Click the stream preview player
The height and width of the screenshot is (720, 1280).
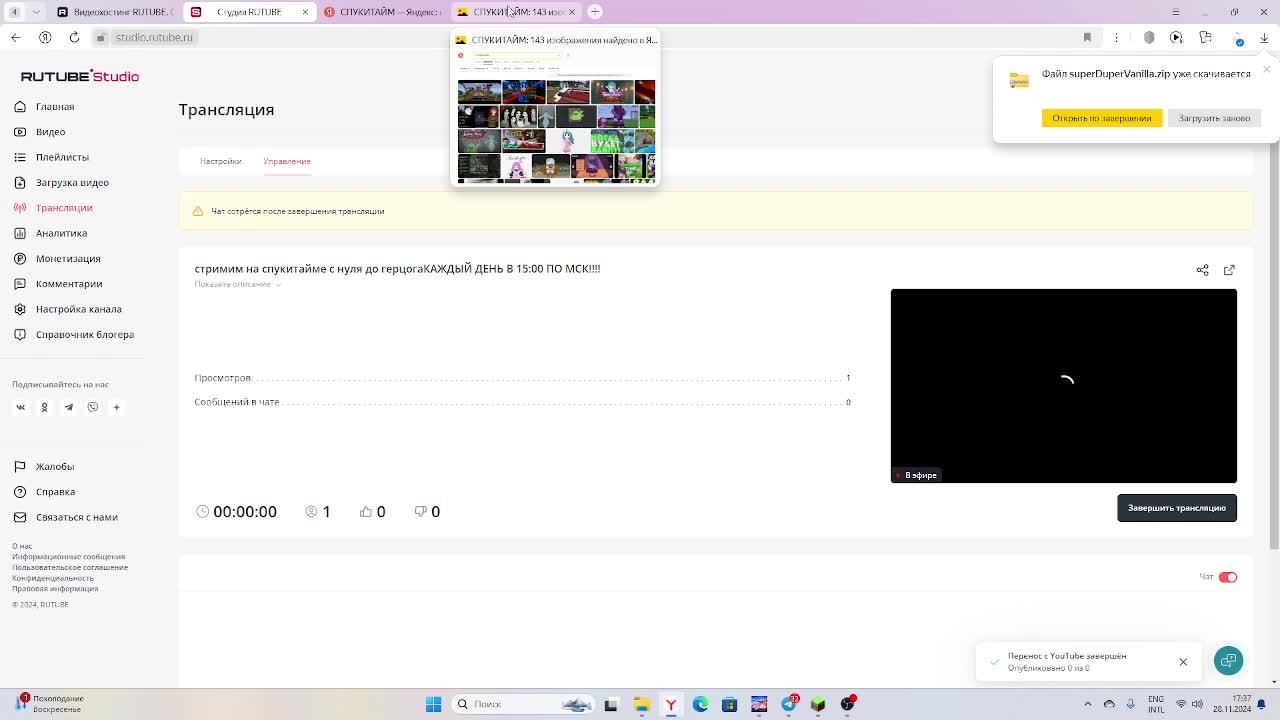(x=1063, y=385)
